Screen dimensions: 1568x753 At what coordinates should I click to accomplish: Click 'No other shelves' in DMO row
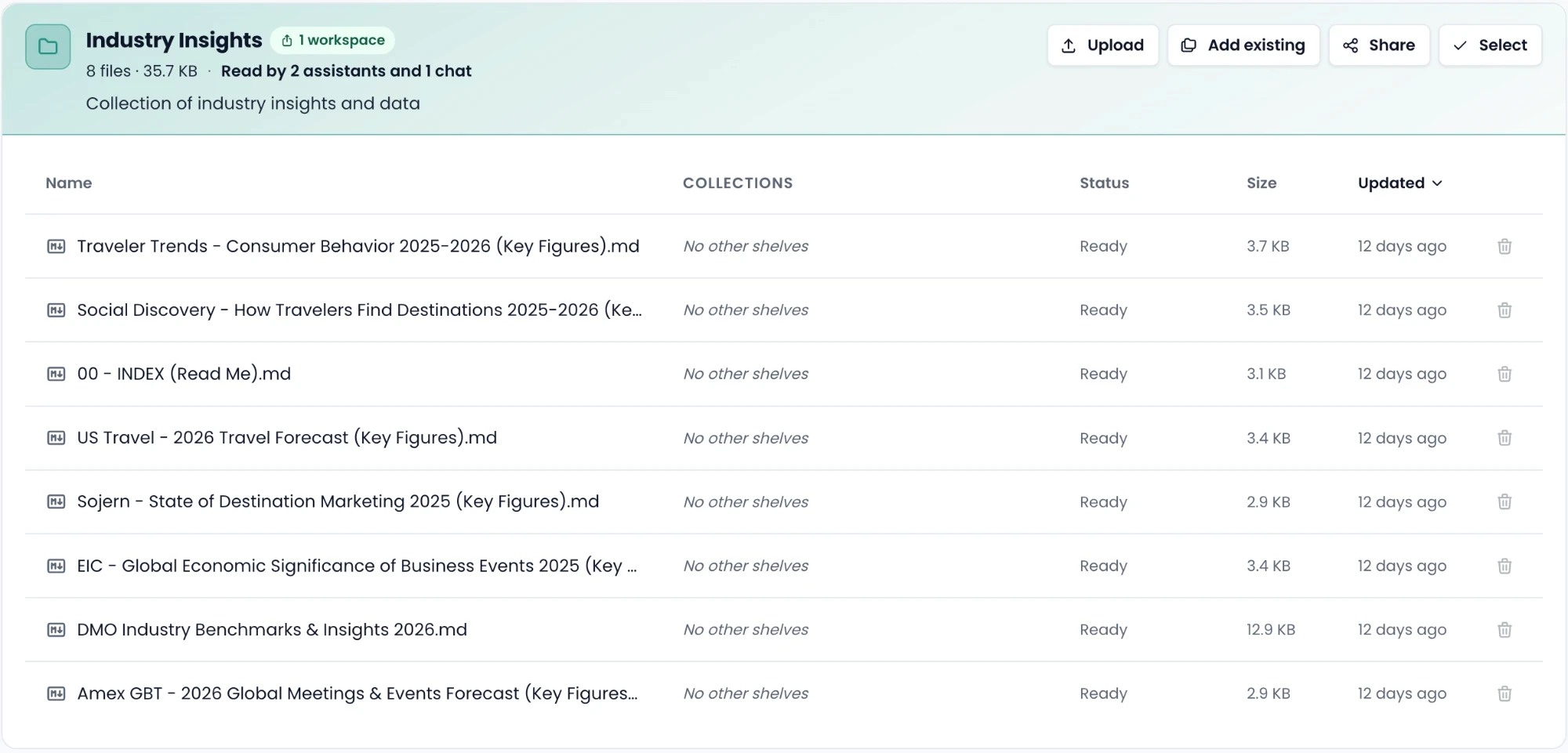(746, 629)
